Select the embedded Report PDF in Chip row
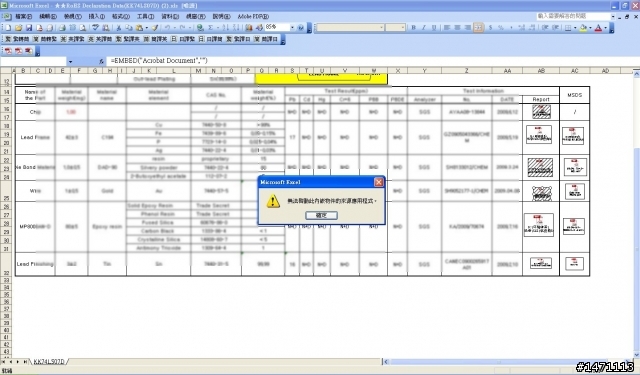 541,111
